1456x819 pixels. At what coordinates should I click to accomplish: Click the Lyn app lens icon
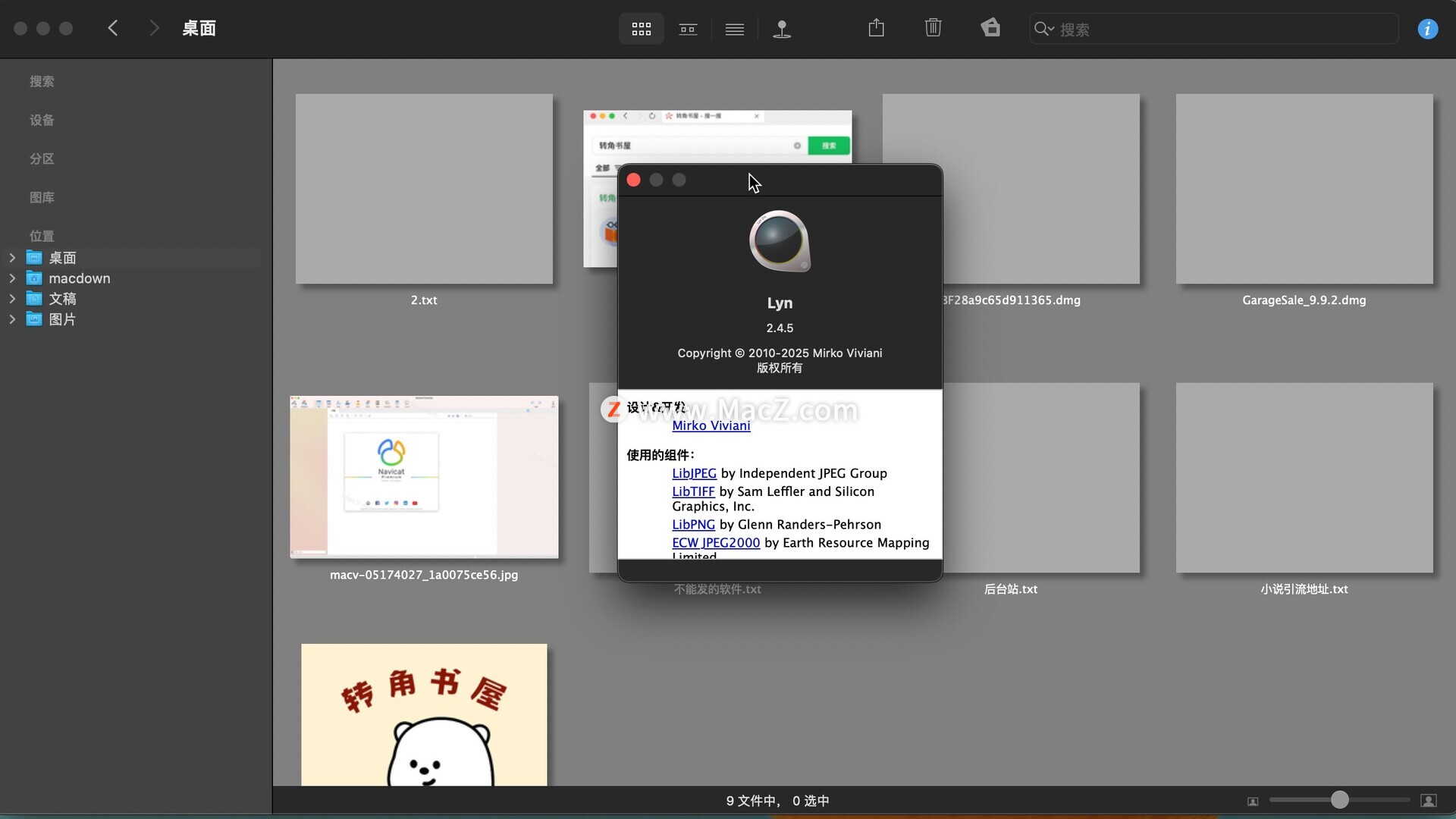click(x=780, y=241)
